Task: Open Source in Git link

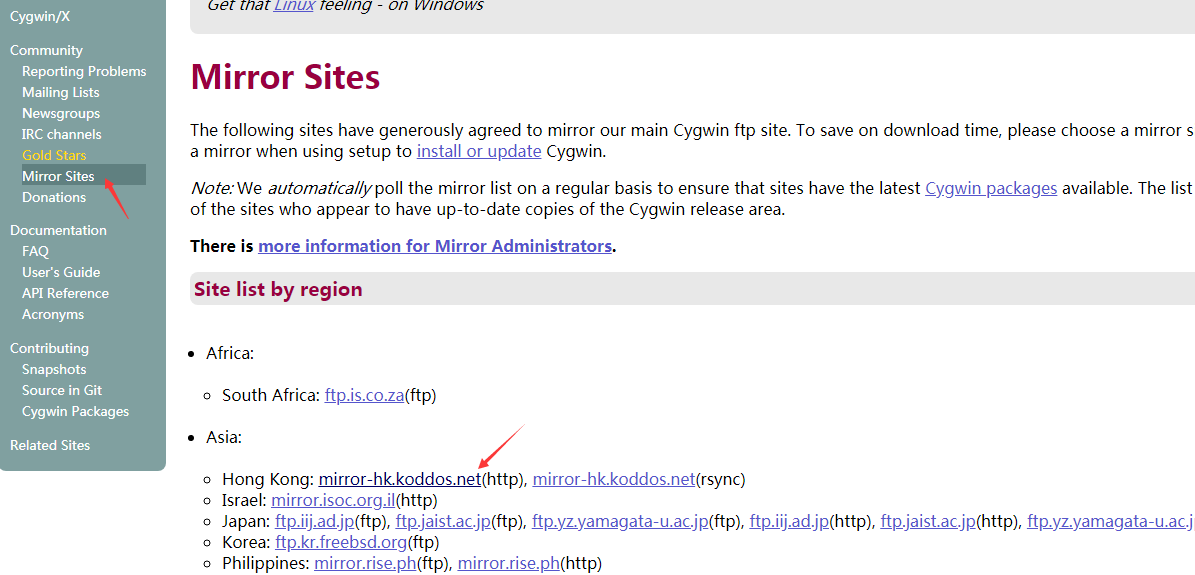Action: [62, 390]
